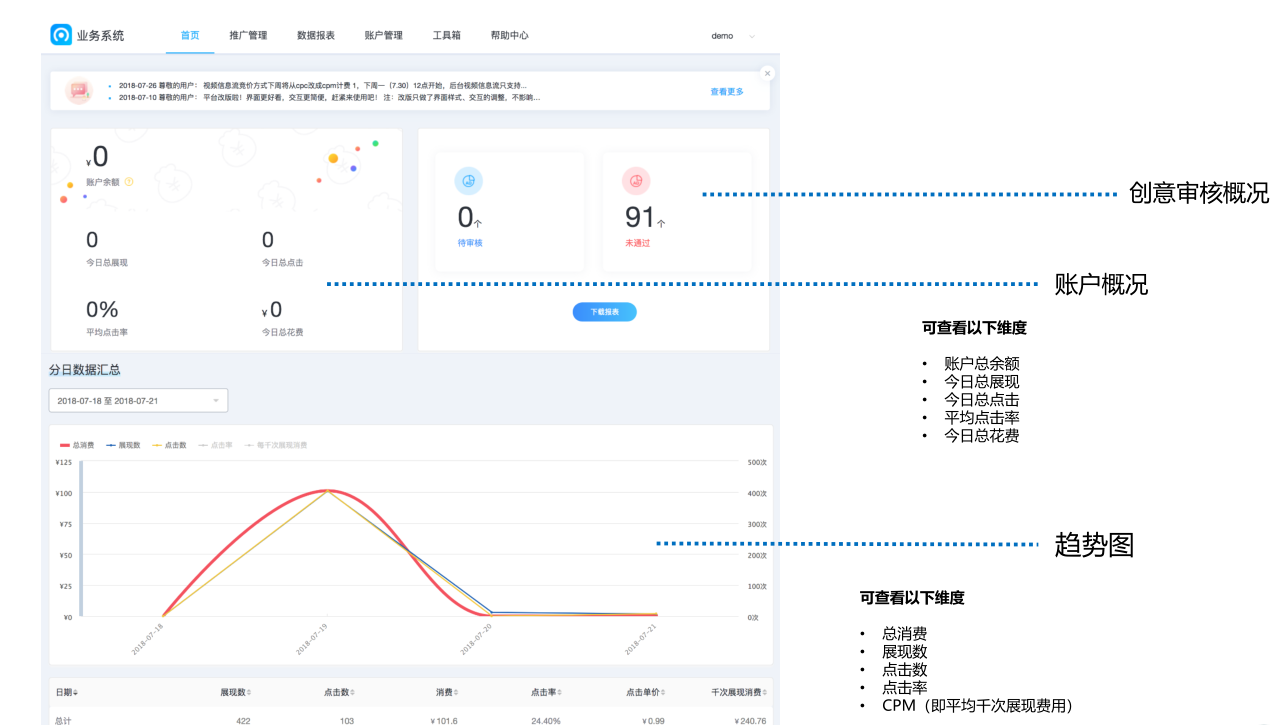Click the red 未通过 pie icon
Screen dimensions: 1285x725
pos(636,181)
